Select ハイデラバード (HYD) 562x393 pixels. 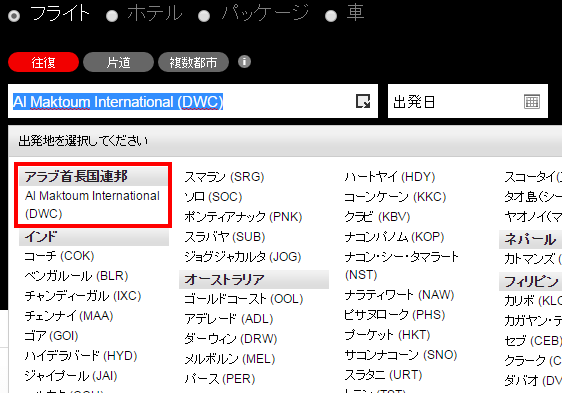tap(81, 356)
